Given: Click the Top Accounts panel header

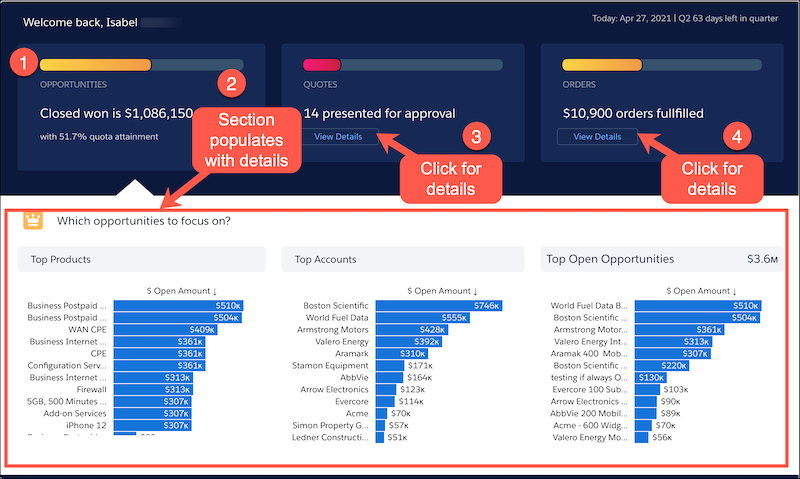Looking at the screenshot, I should 403,259.
